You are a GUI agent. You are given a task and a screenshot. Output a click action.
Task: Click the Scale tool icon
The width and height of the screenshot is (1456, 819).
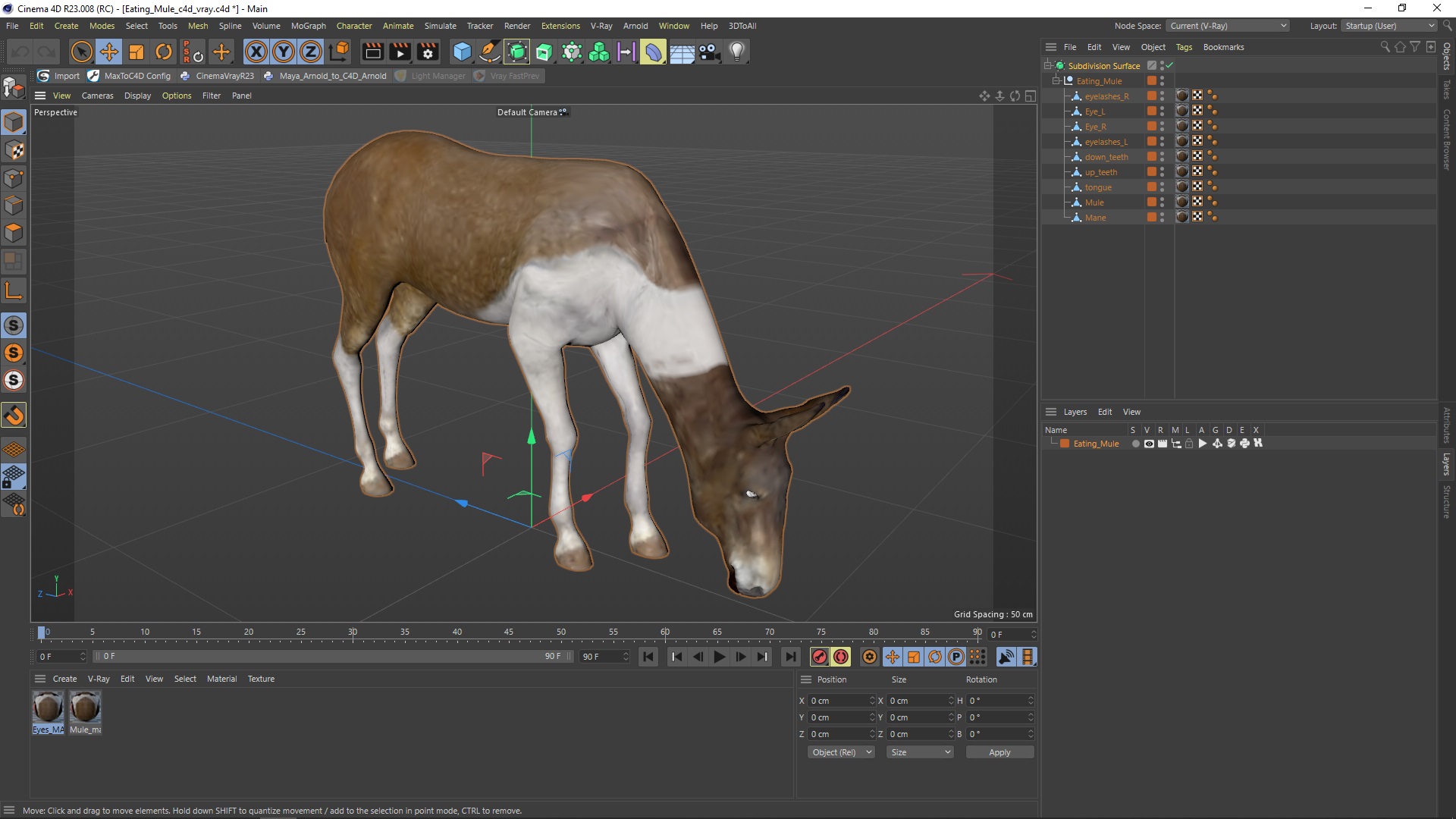click(x=136, y=52)
